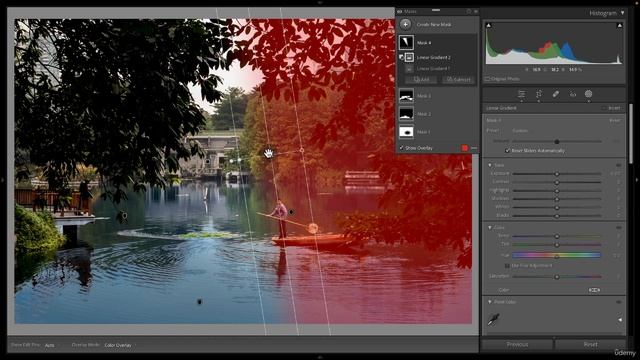
Task: Click the edit pin beside the boatman
Action: (x=291, y=212)
